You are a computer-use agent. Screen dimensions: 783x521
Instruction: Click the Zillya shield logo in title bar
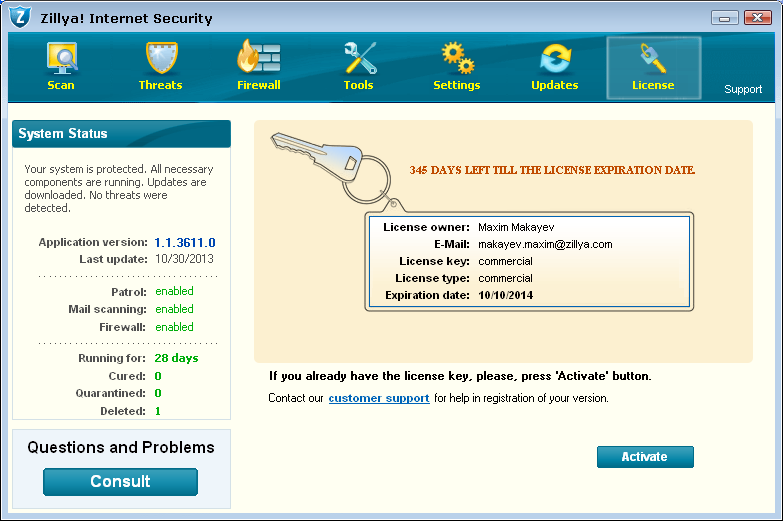(20, 17)
